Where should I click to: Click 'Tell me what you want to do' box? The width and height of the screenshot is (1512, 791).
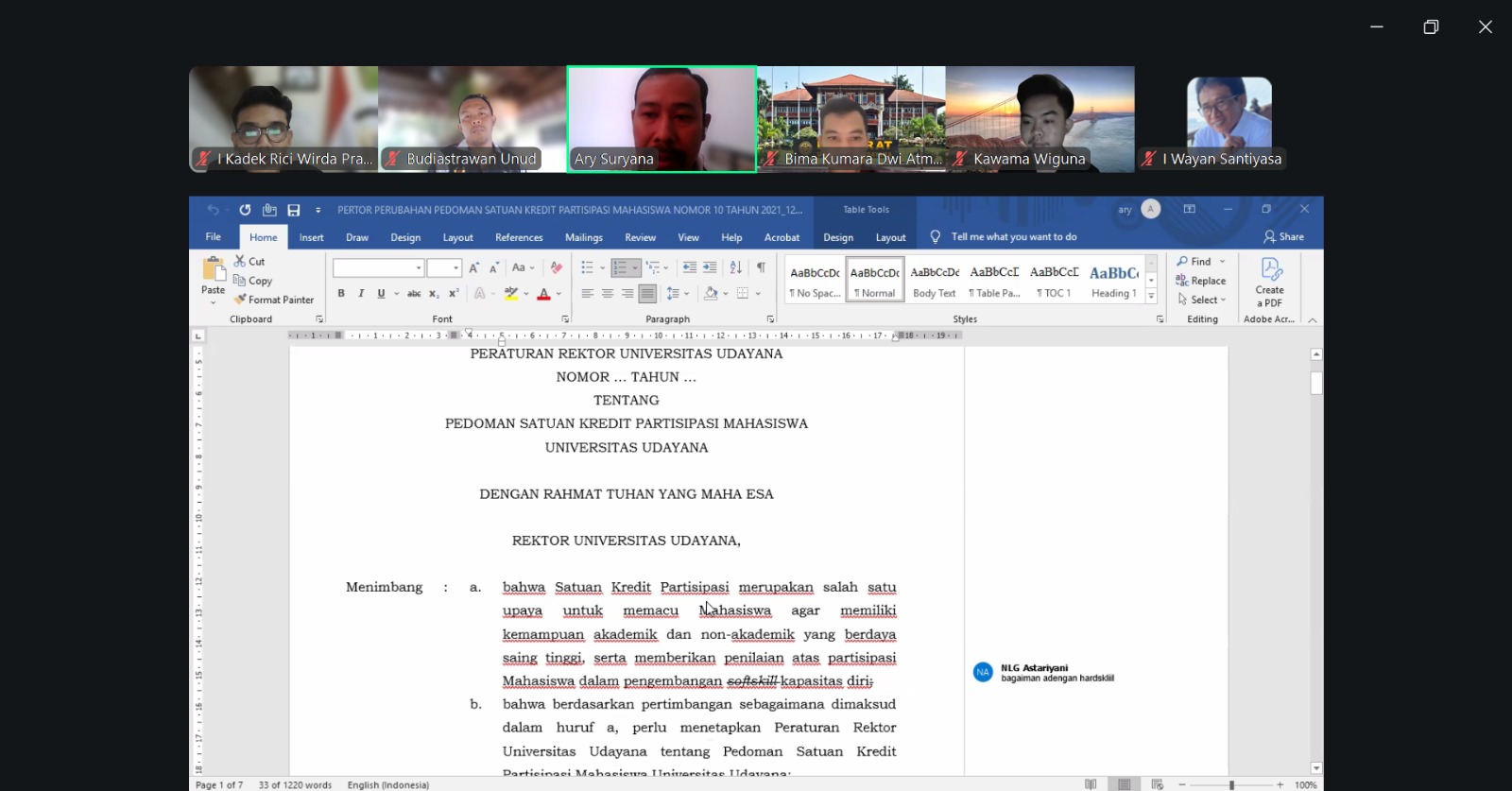coord(1013,237)
